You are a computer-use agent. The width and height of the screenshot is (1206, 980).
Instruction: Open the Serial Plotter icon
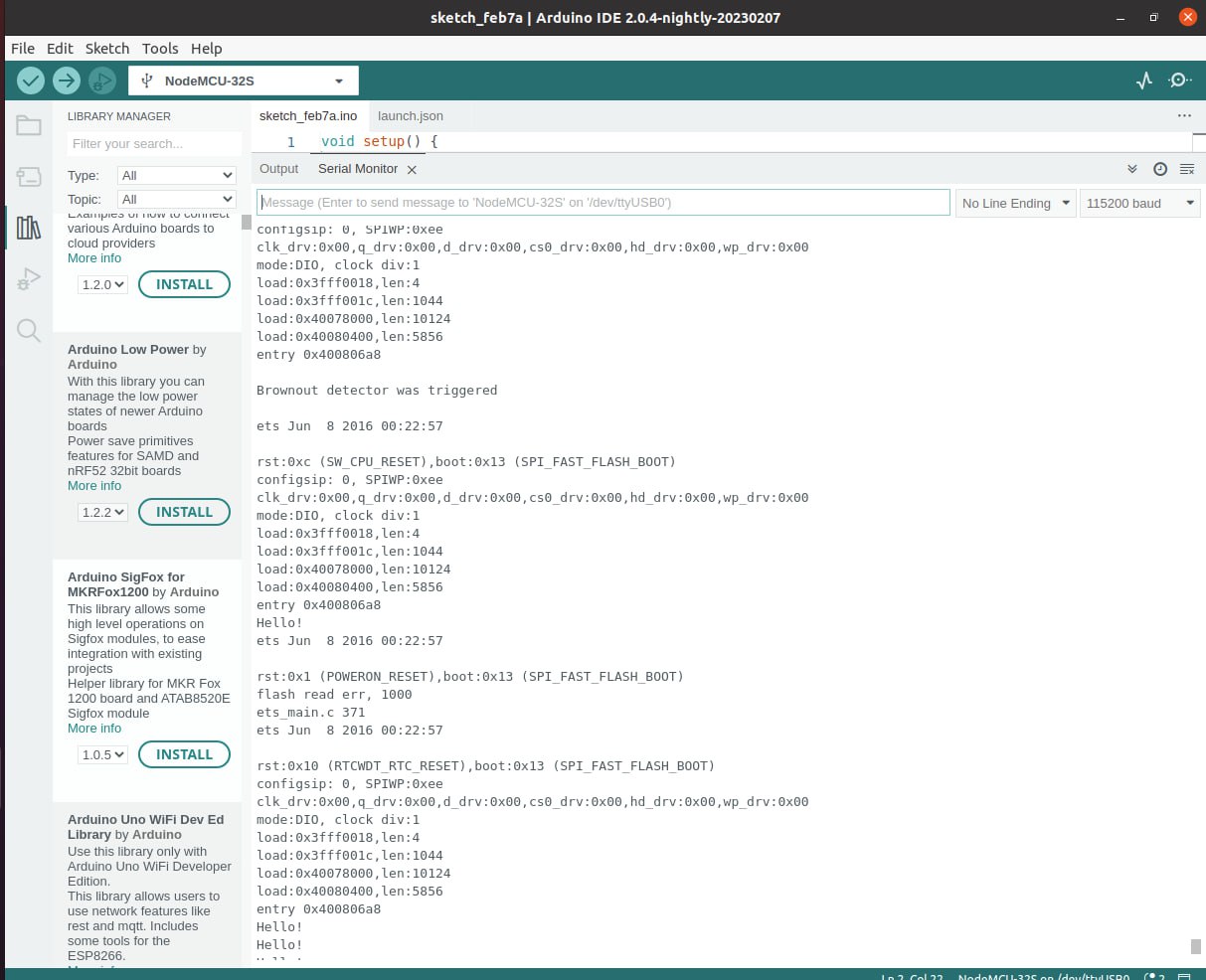tap(1144, 81)
